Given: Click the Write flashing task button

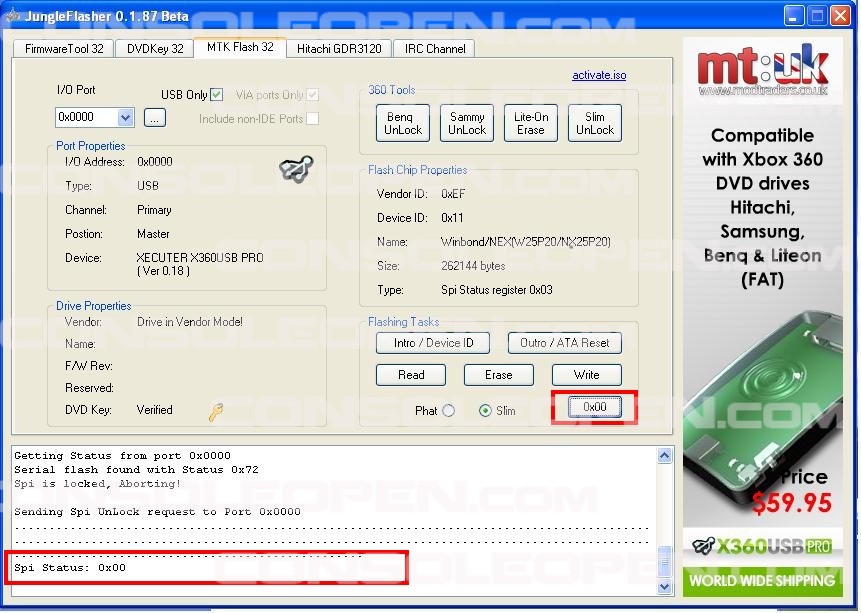Looking at the screenshot, I should click(x=587, y=375).
